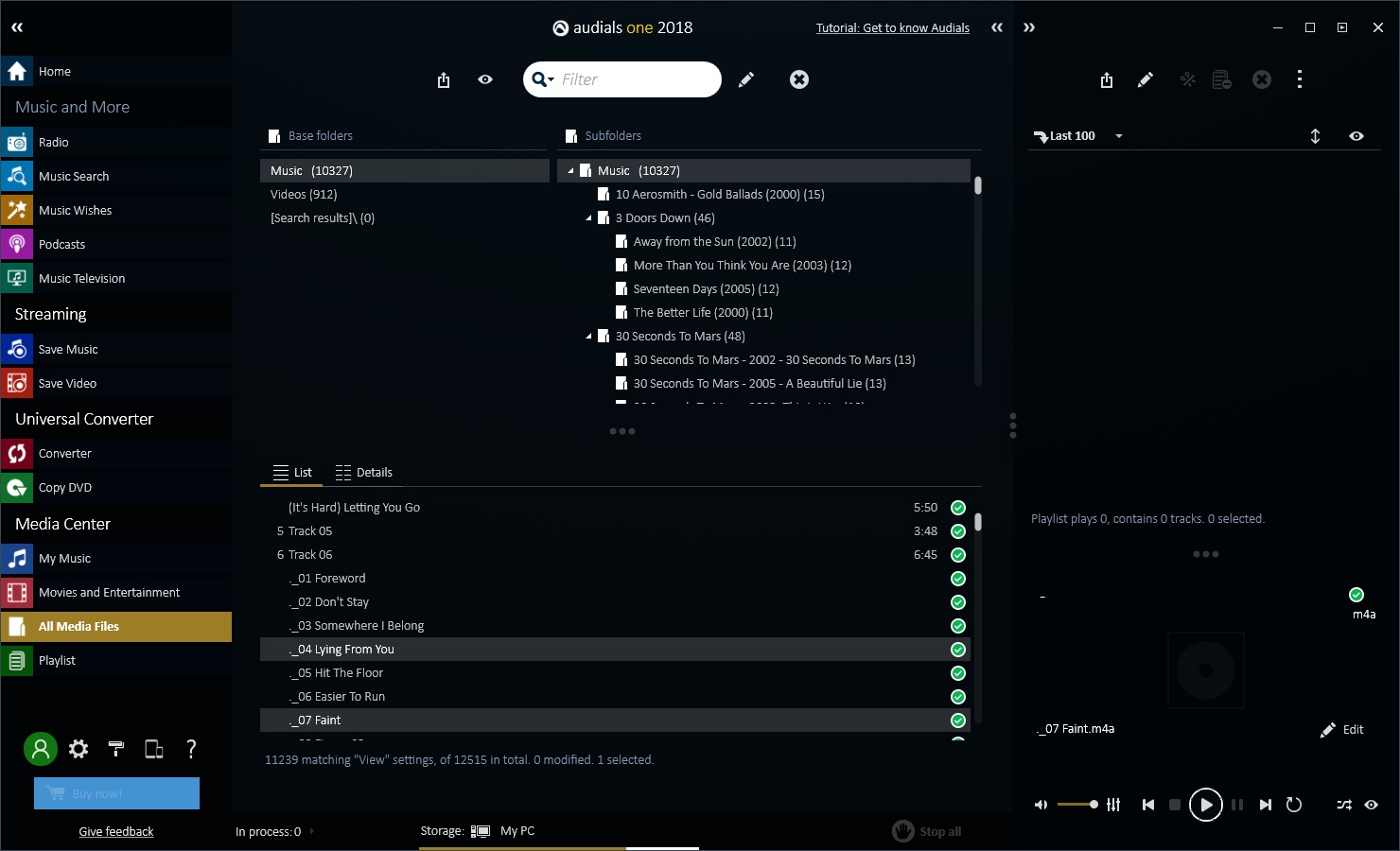Collapse the 30 Seconds To Mars folder

588,337
